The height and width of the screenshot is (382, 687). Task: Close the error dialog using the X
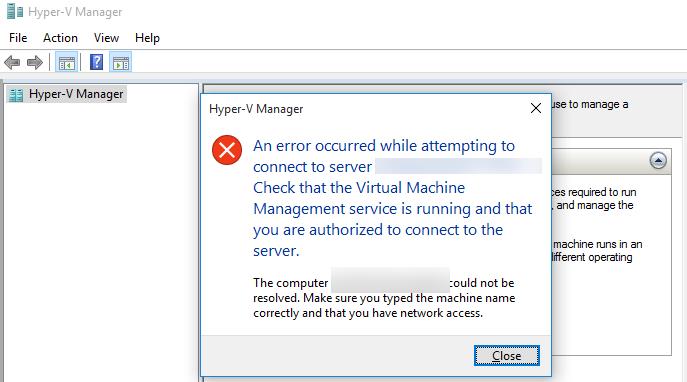(x=536, y=108)
